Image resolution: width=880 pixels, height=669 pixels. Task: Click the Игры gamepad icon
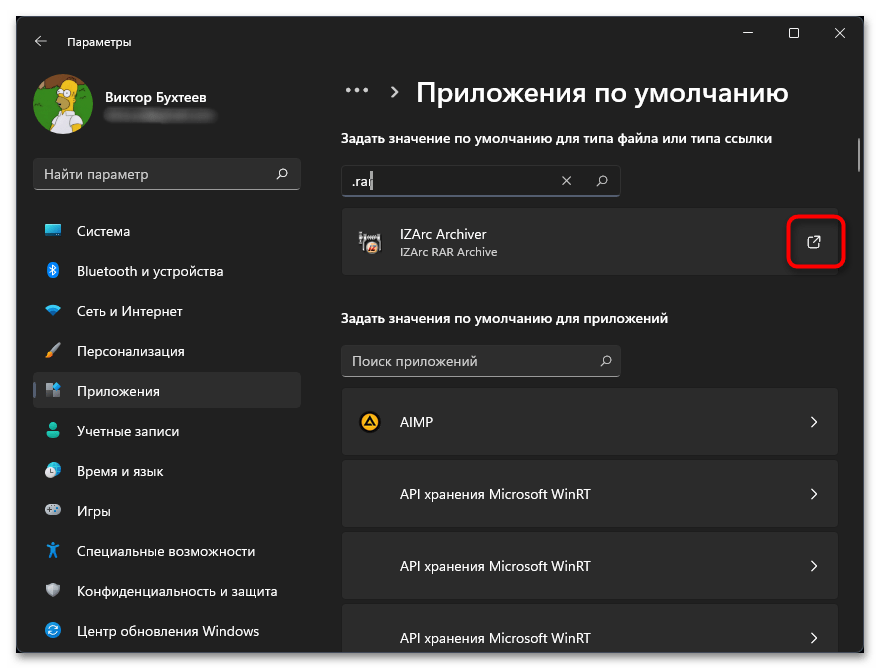(53, 510)
